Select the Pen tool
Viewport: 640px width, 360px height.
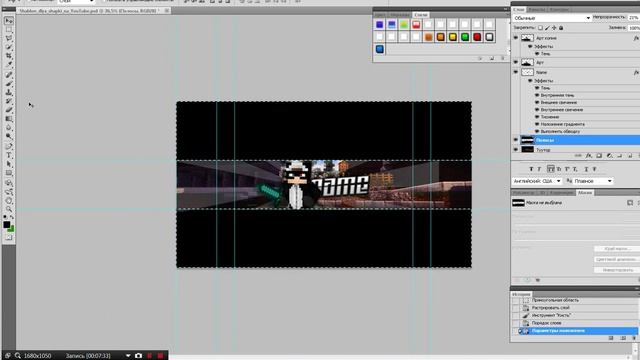[x=9, y=147]
